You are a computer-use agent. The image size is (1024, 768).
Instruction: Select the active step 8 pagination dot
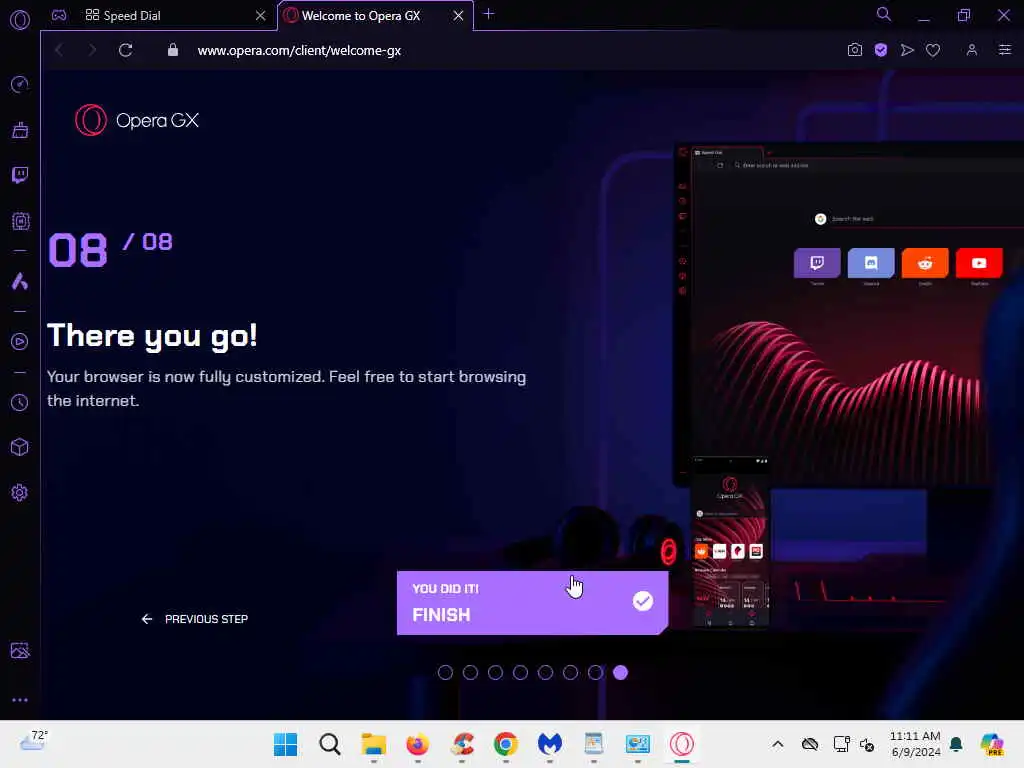[x=620, y=673]
